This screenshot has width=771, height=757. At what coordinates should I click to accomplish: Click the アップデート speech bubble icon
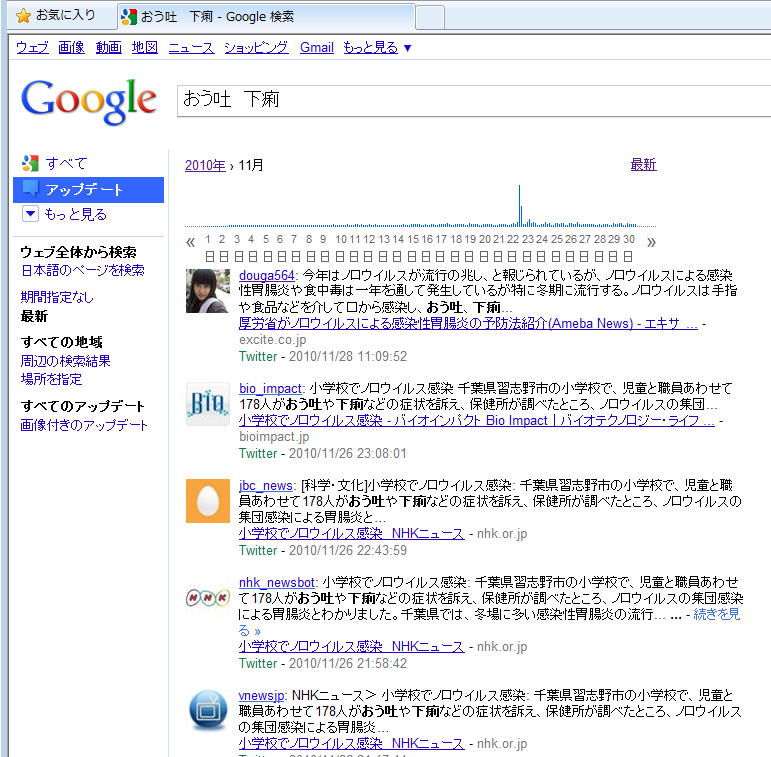(x=30, y=188)
